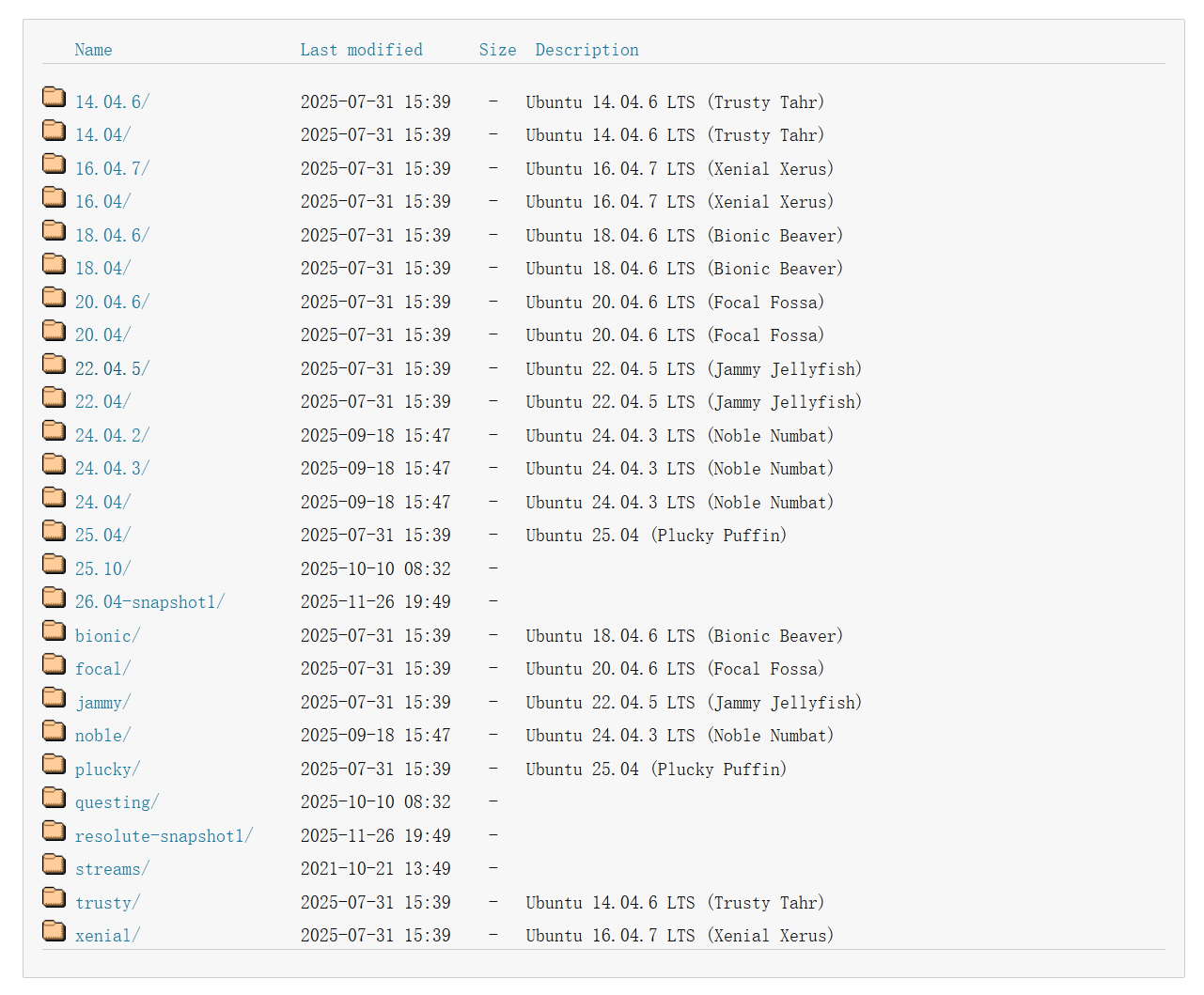
Task: Open the 26.04-snapshot1/ directory link
Action: click(x=149, y=602)
